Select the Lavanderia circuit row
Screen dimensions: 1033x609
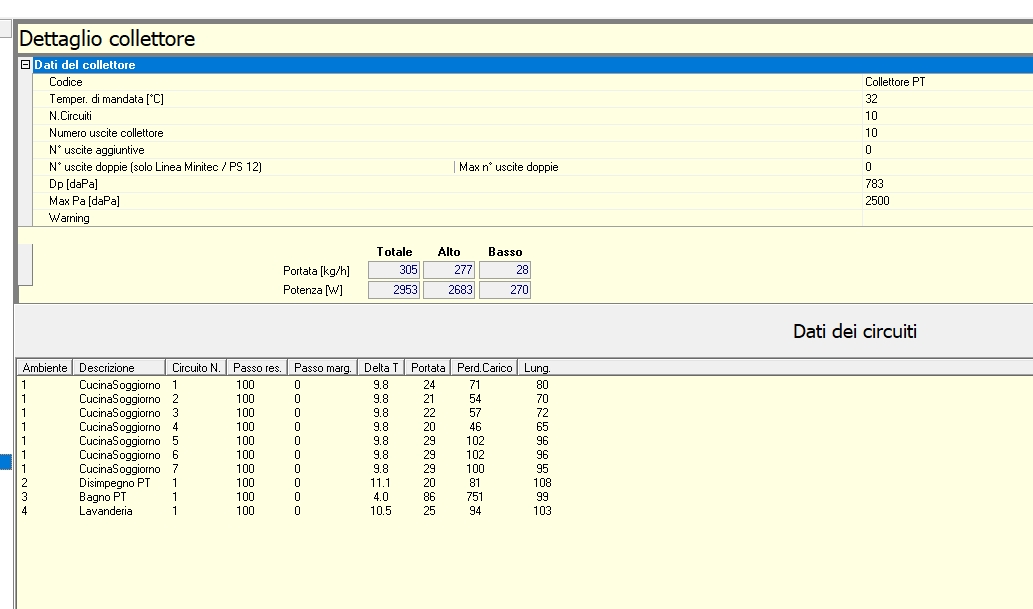[x=105, y=511]
